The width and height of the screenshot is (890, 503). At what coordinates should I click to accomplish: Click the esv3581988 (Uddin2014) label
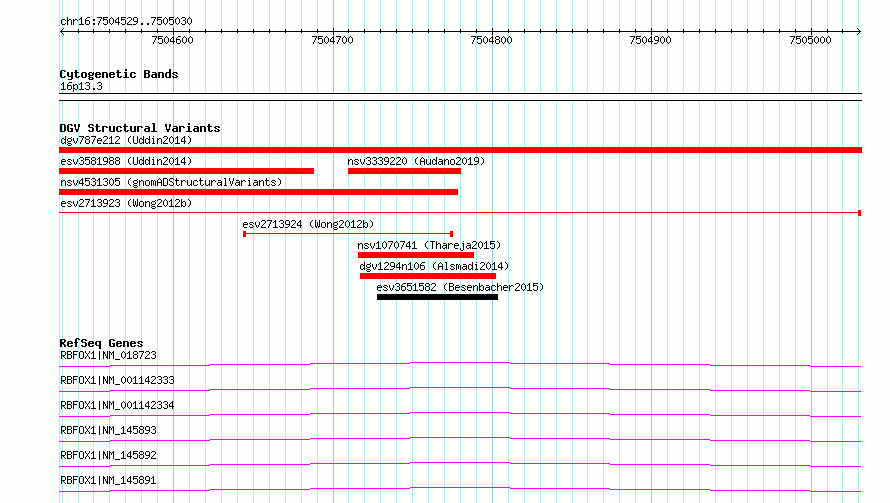coord(126,161)
